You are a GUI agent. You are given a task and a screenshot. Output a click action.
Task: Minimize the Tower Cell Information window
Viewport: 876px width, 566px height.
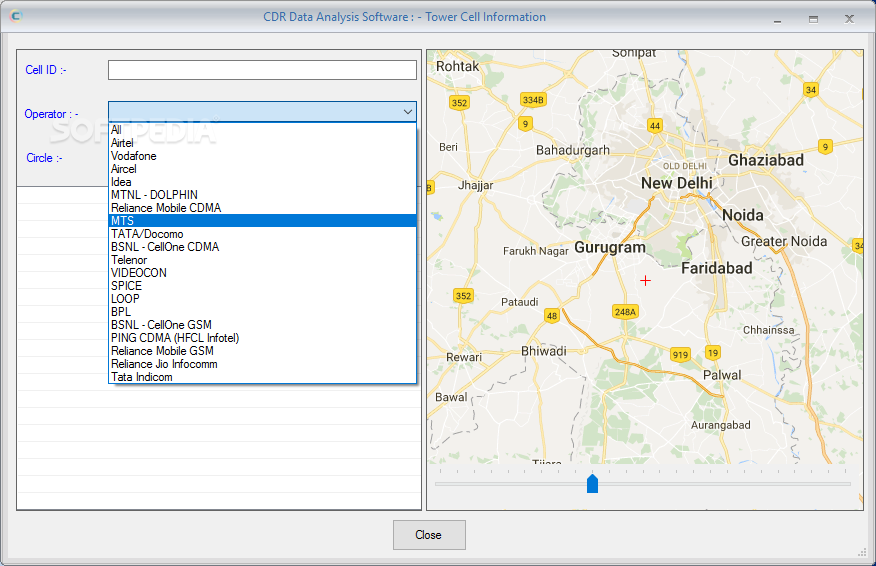[777, 20]
